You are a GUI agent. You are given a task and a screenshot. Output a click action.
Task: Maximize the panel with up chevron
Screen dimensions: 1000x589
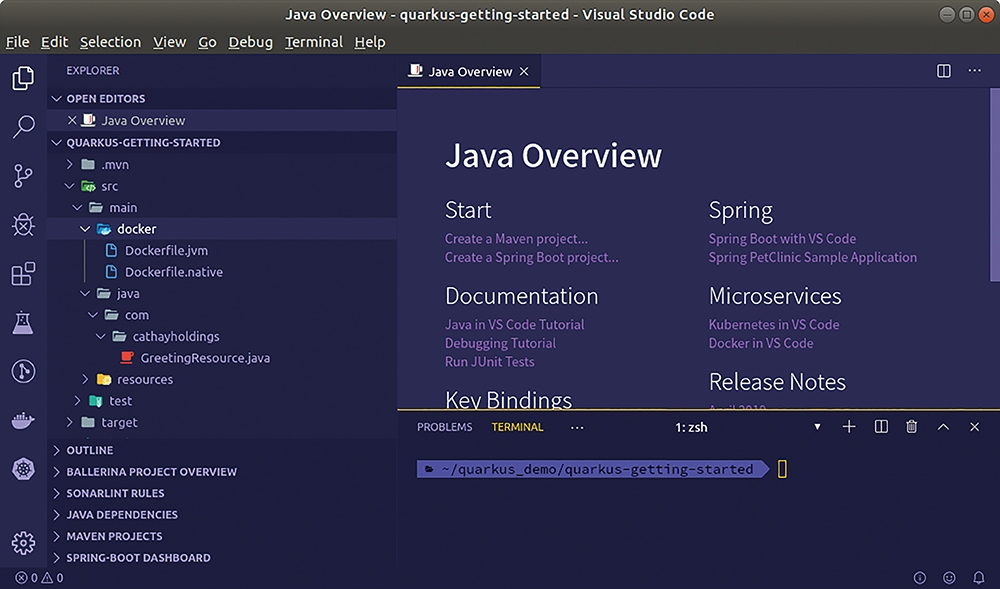[x=943, y=427]
